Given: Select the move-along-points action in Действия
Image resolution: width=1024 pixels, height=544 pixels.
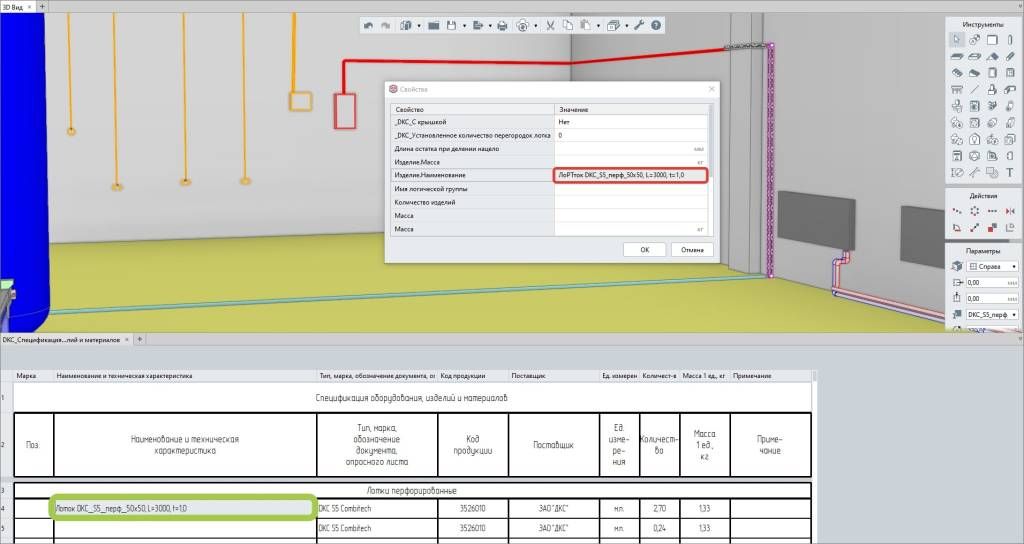Looking at the screenshot, I should click(957, 211).
